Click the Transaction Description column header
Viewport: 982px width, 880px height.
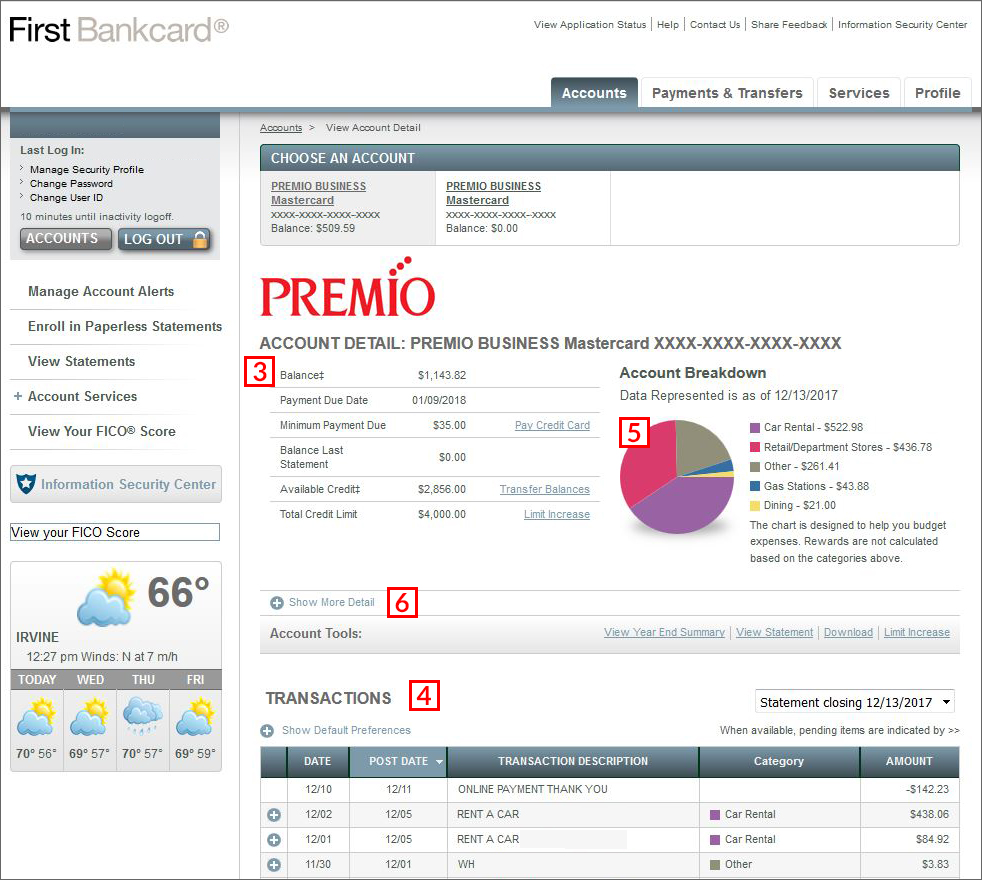coord(573,762)
